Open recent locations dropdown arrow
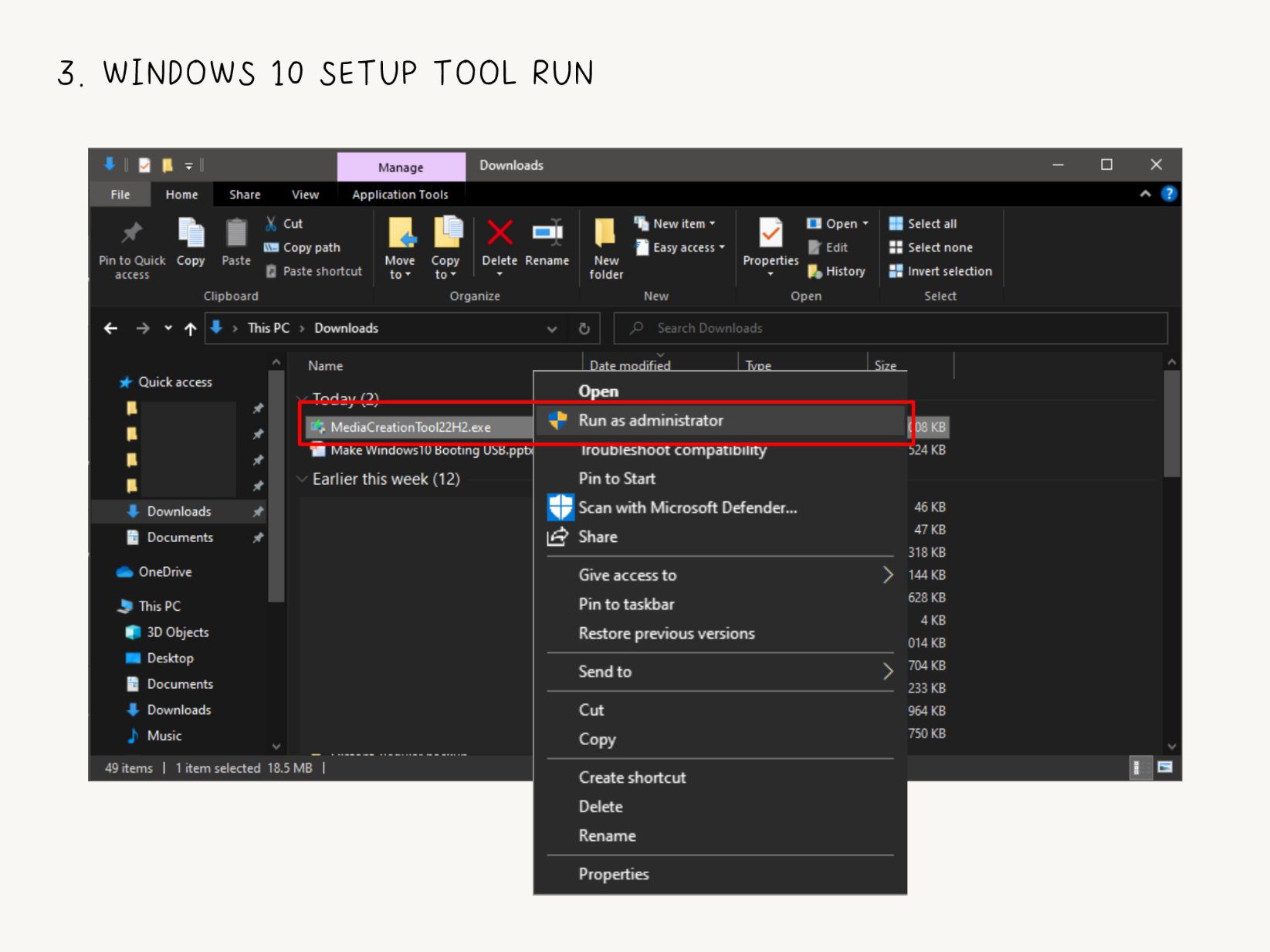The height and width of the screenshot is (952, 1270). 168,328
